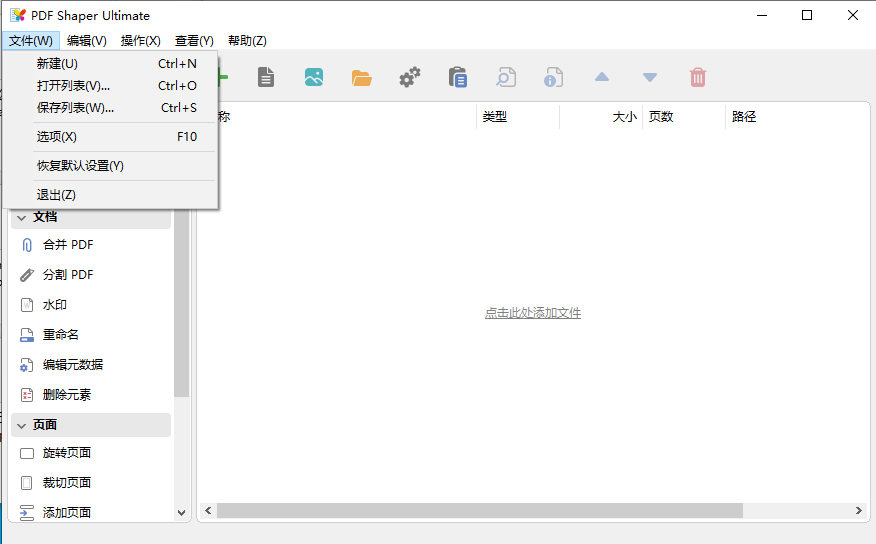Collapse the 文档 section chevron
876x544 pixels.
[x=22, y=217]
